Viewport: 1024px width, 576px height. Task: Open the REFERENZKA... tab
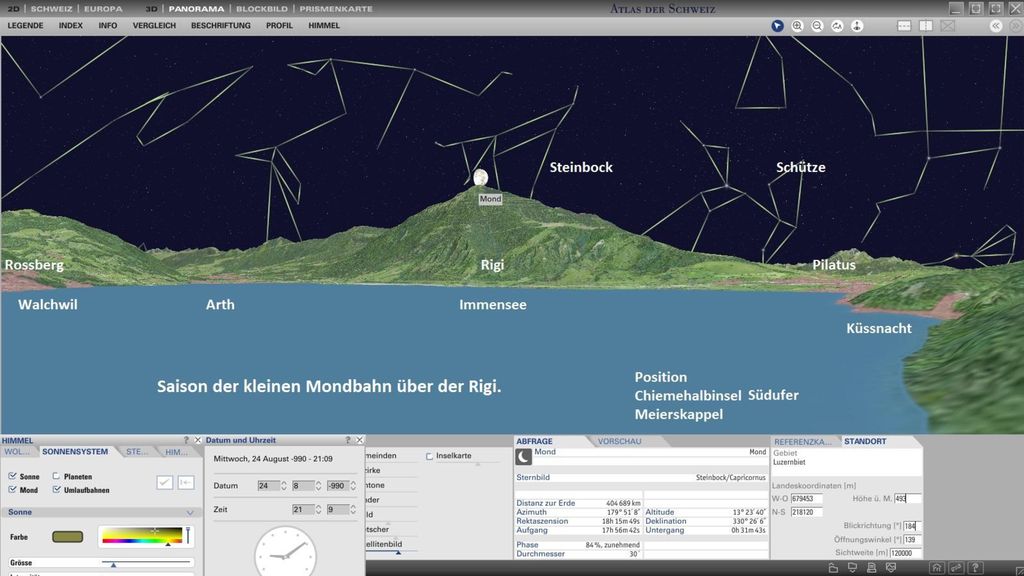803,442
